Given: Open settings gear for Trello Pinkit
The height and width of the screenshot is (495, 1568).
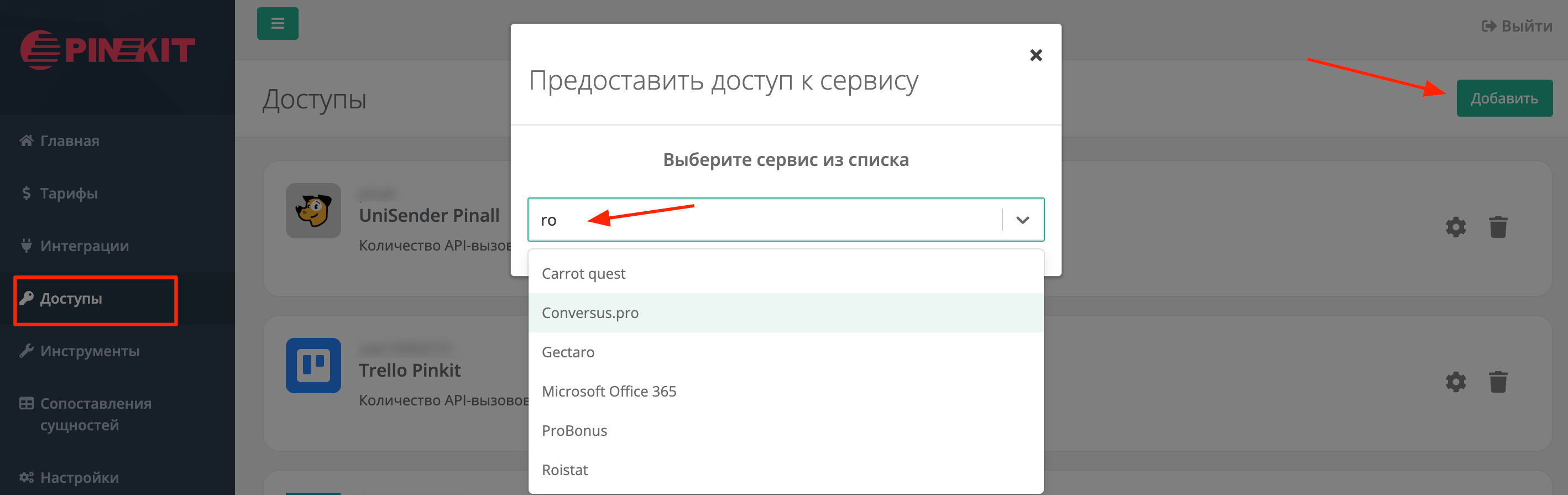Looking at the screenshot, I should [1455, 382].
